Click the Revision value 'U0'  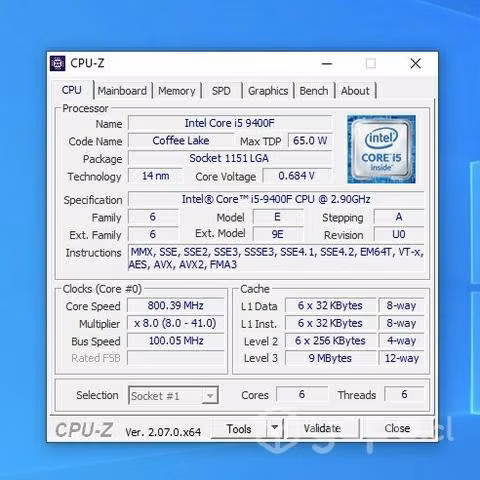click(399, 234)
